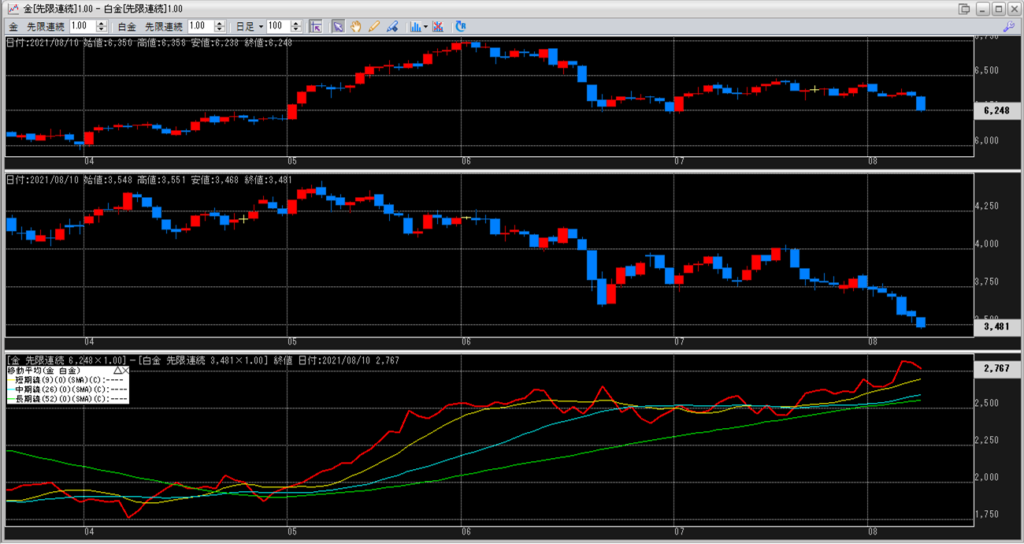Click the remove-indicator chart icon with red X
The width and height of the screenshot is (1024, 544).
click(x=438, y=25)
